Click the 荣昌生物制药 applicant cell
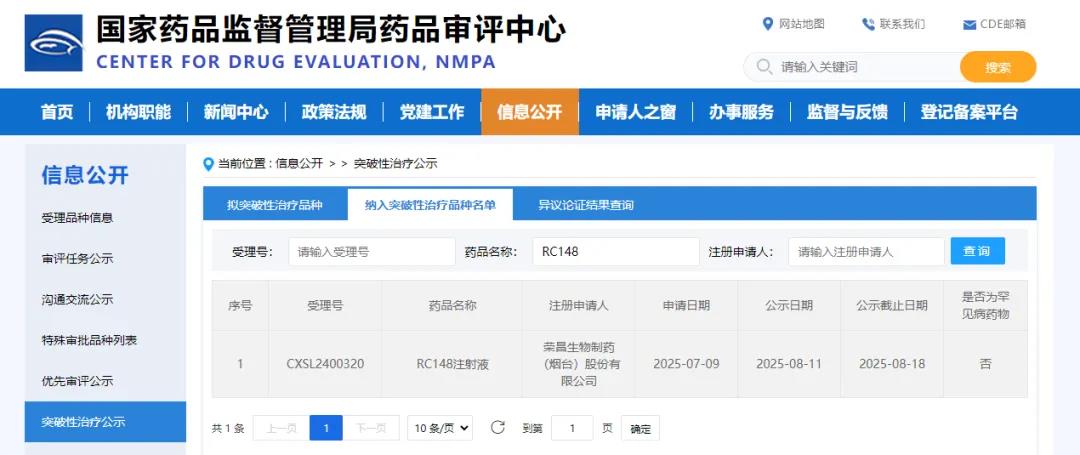The width and height of the screenshot is (1080, 455). (x=579, y=363)
